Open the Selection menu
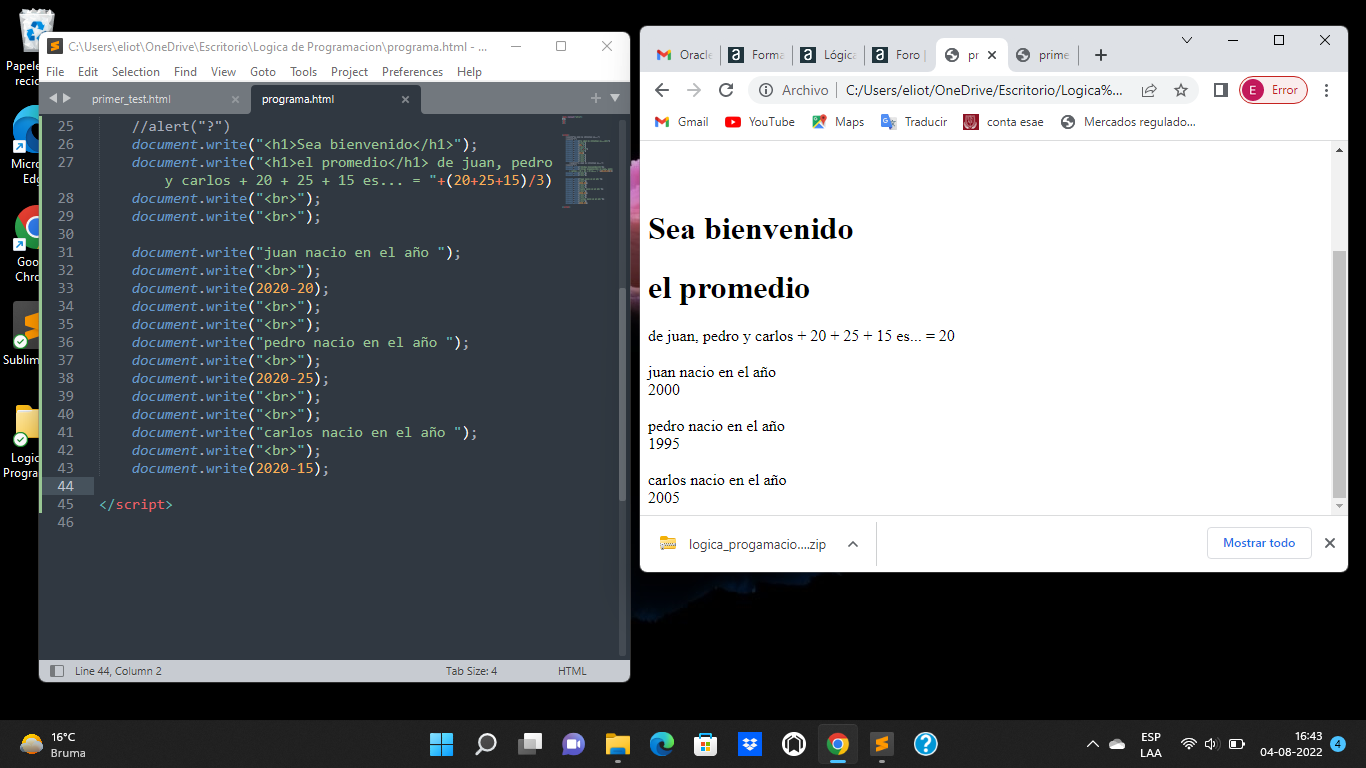The image size is (1366, 768). [x=136, y=72]
